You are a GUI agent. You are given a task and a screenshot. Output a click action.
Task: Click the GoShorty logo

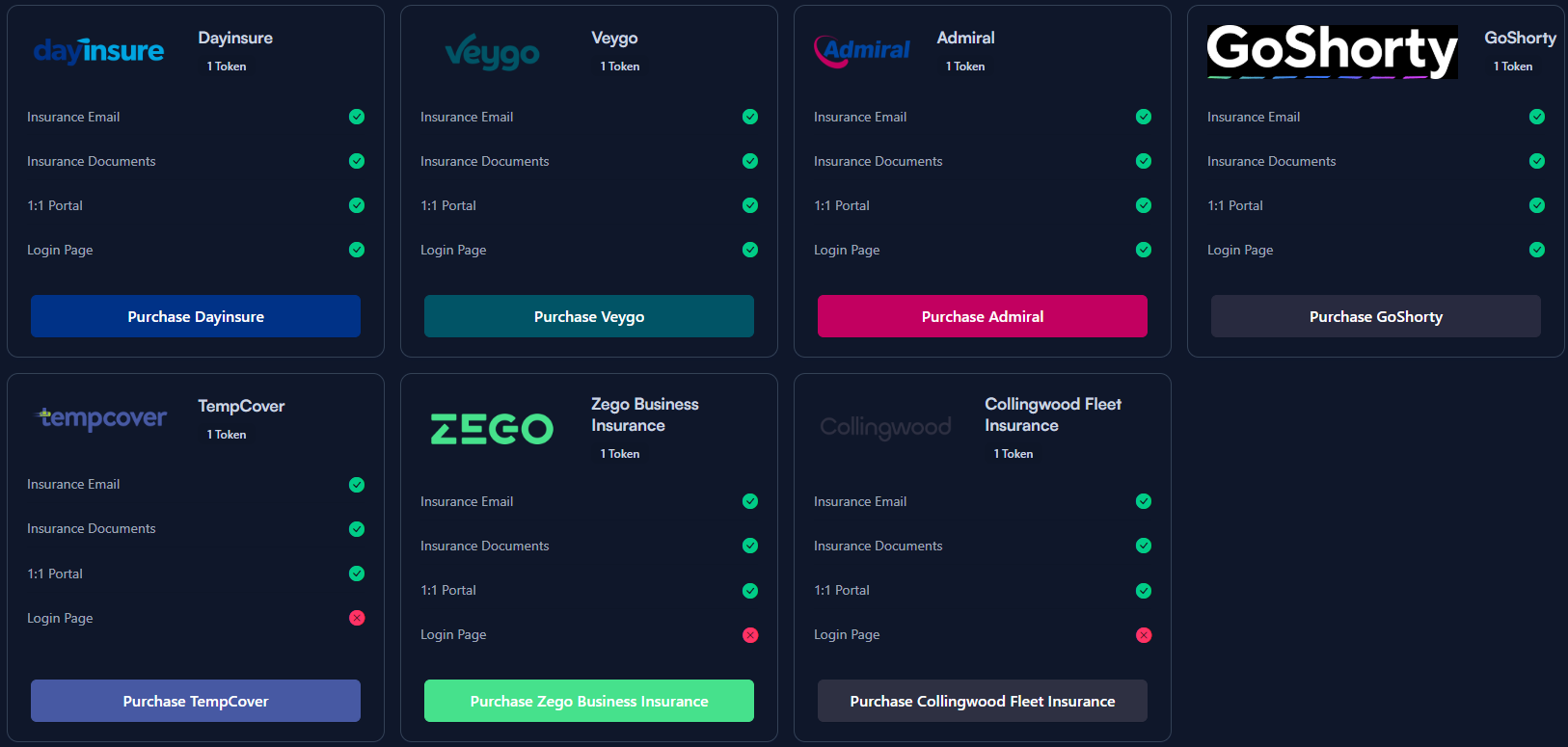coord(1332,52)
